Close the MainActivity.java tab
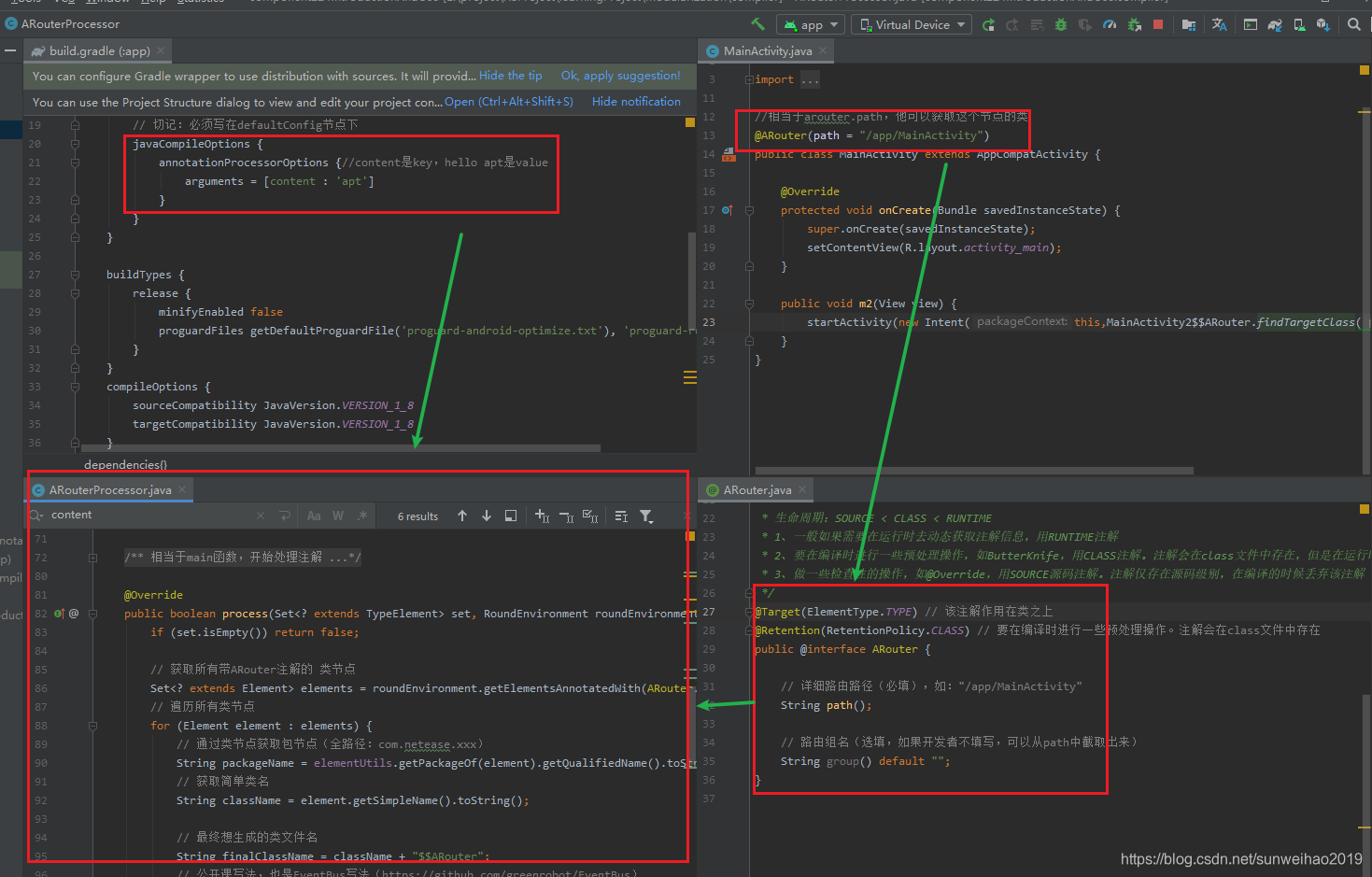The image size is (1372, 877). click(x=823, y=51)
